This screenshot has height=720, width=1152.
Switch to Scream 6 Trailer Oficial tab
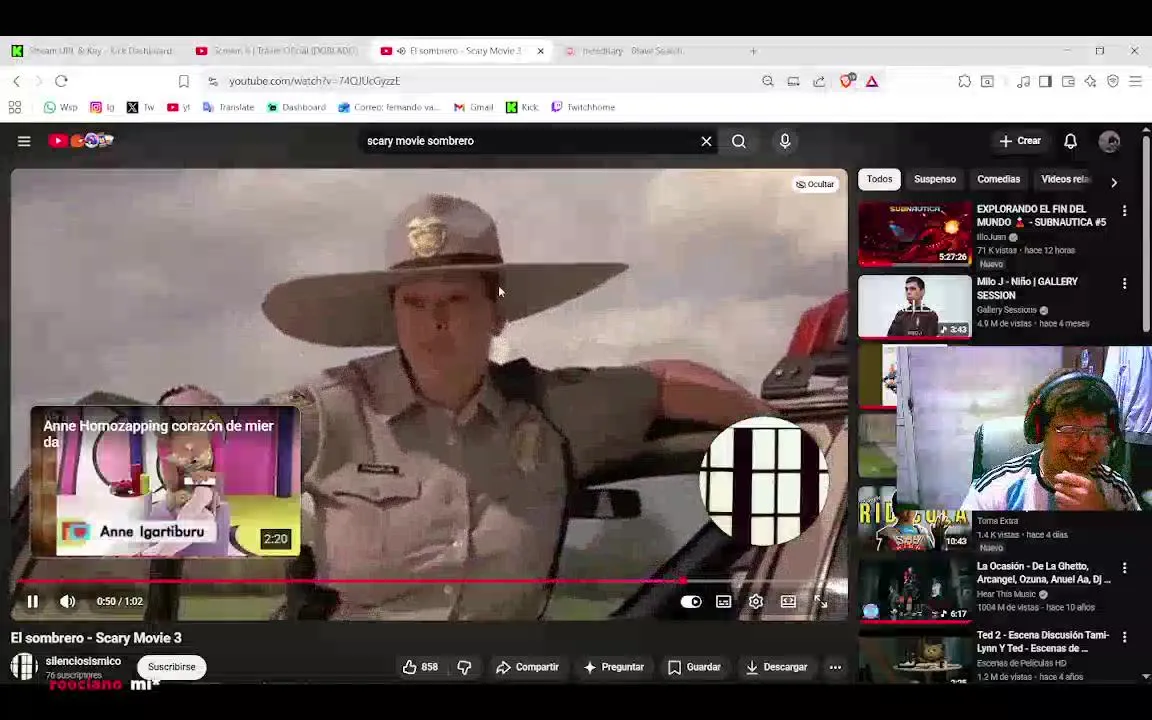click(276, 51)
